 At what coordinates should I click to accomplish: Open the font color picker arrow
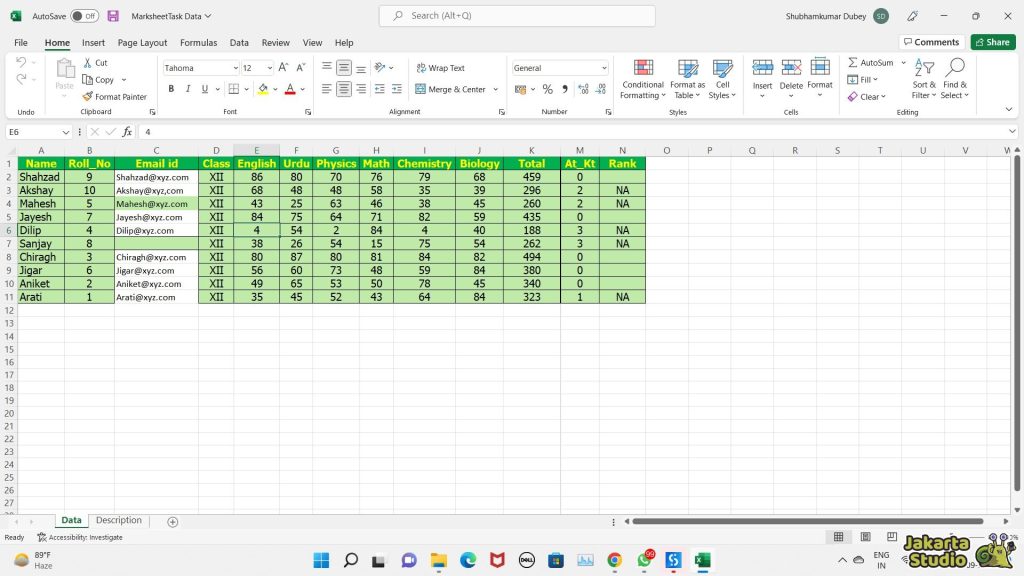[x=301, y=90]
